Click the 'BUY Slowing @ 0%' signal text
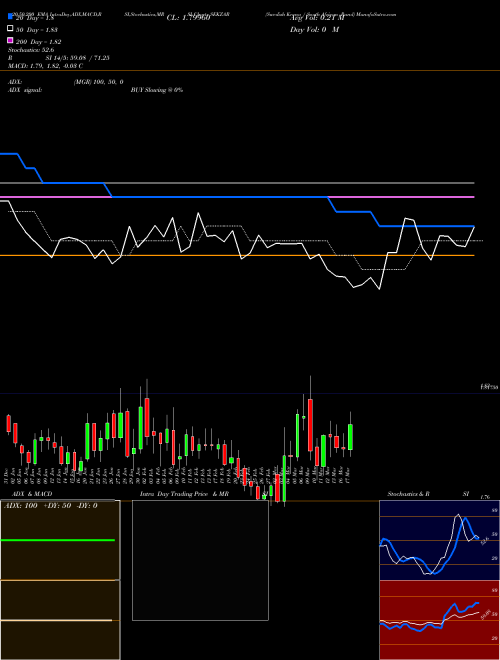500x660 pixels. click(157, 90)
